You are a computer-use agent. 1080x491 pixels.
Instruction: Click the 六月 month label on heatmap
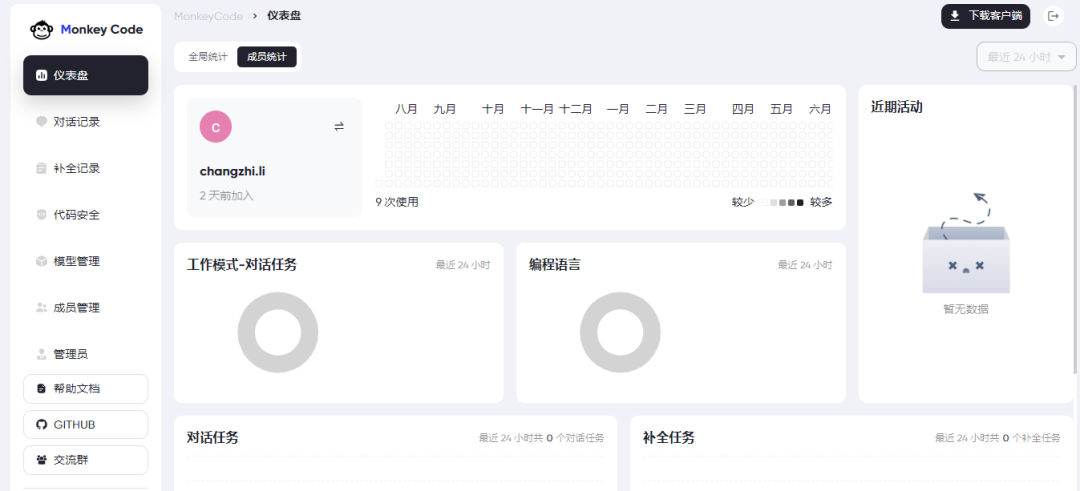[x=820, y=109]
